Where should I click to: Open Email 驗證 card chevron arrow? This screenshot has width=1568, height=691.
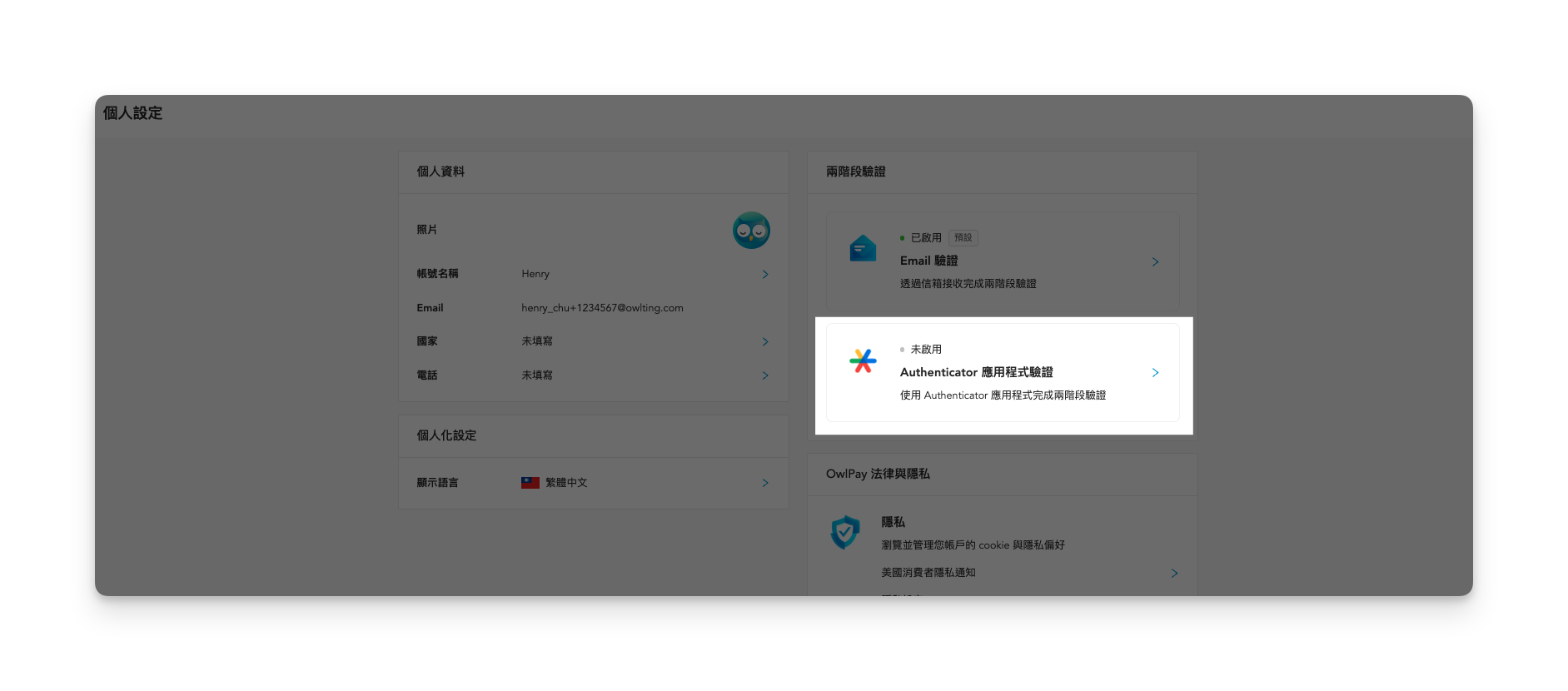pyautogui.click(x=1155, y=261)
